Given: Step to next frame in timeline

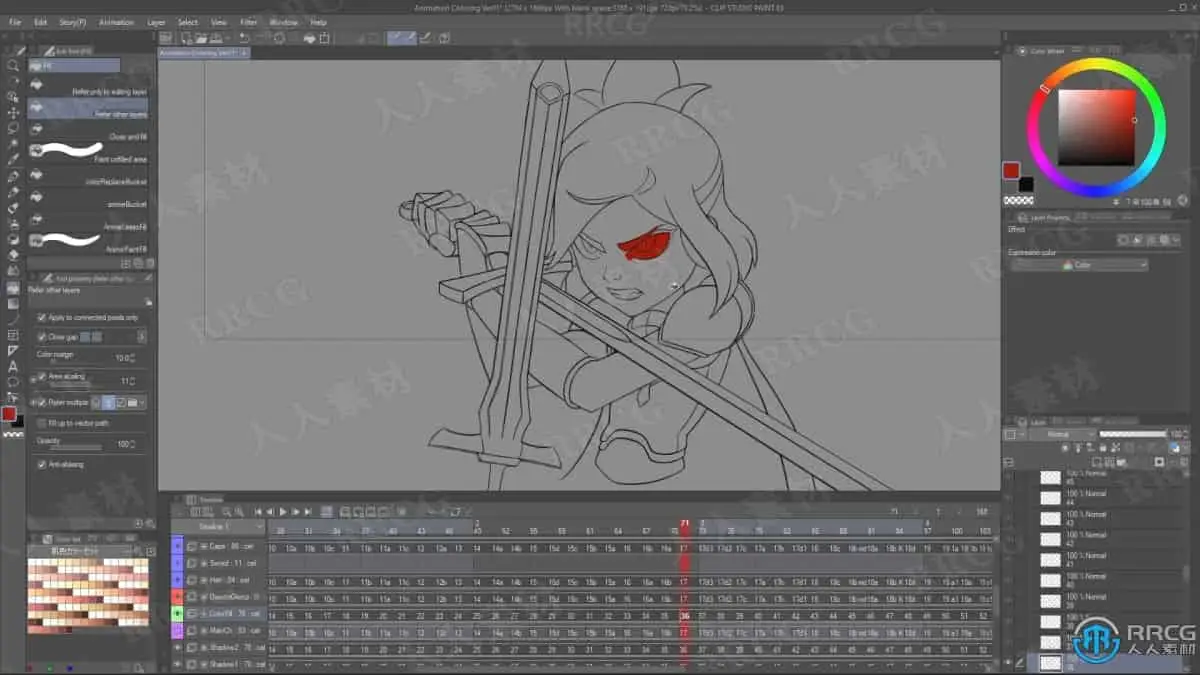Looking at the screenshot, I should (296, 511).
